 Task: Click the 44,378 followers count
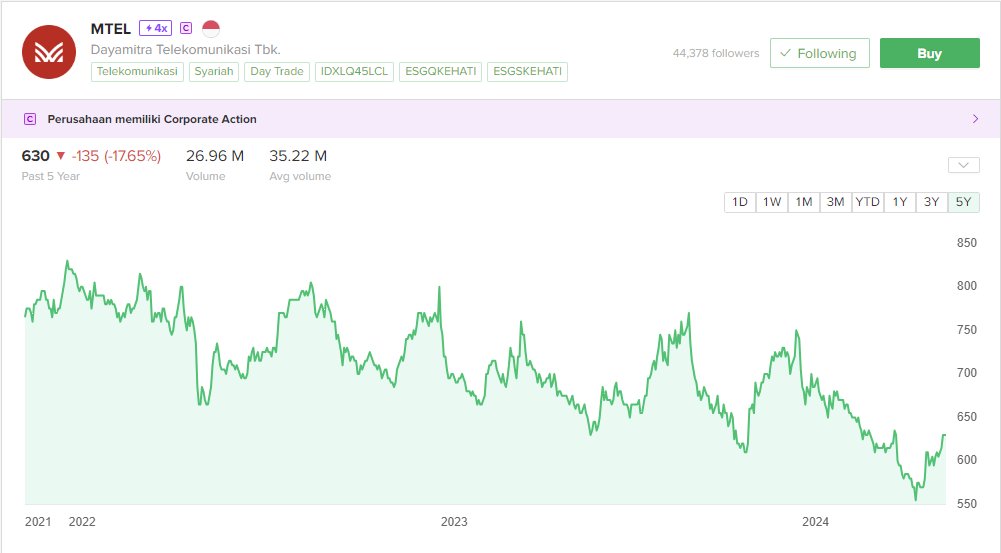pyautogui.click(x=716, y=54)
